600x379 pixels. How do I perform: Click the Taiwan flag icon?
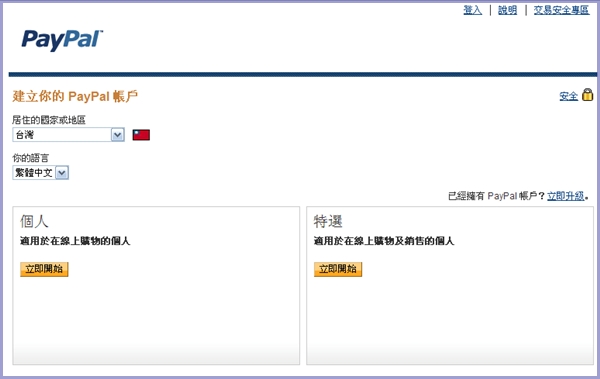click(141, 135)
